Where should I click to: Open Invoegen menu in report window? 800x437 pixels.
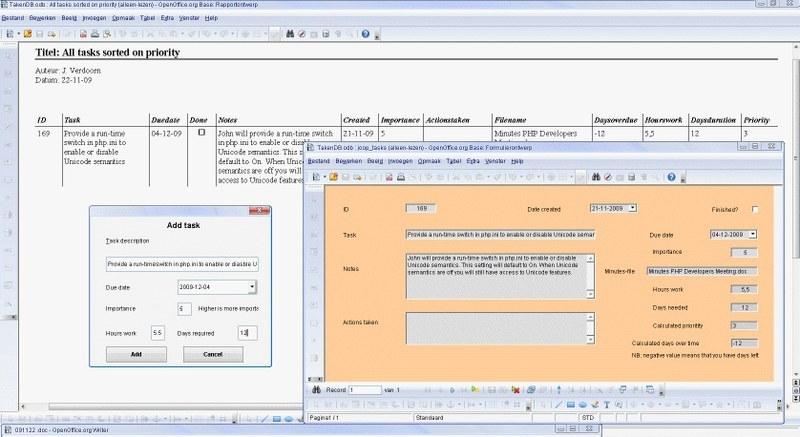coord(94,18)
